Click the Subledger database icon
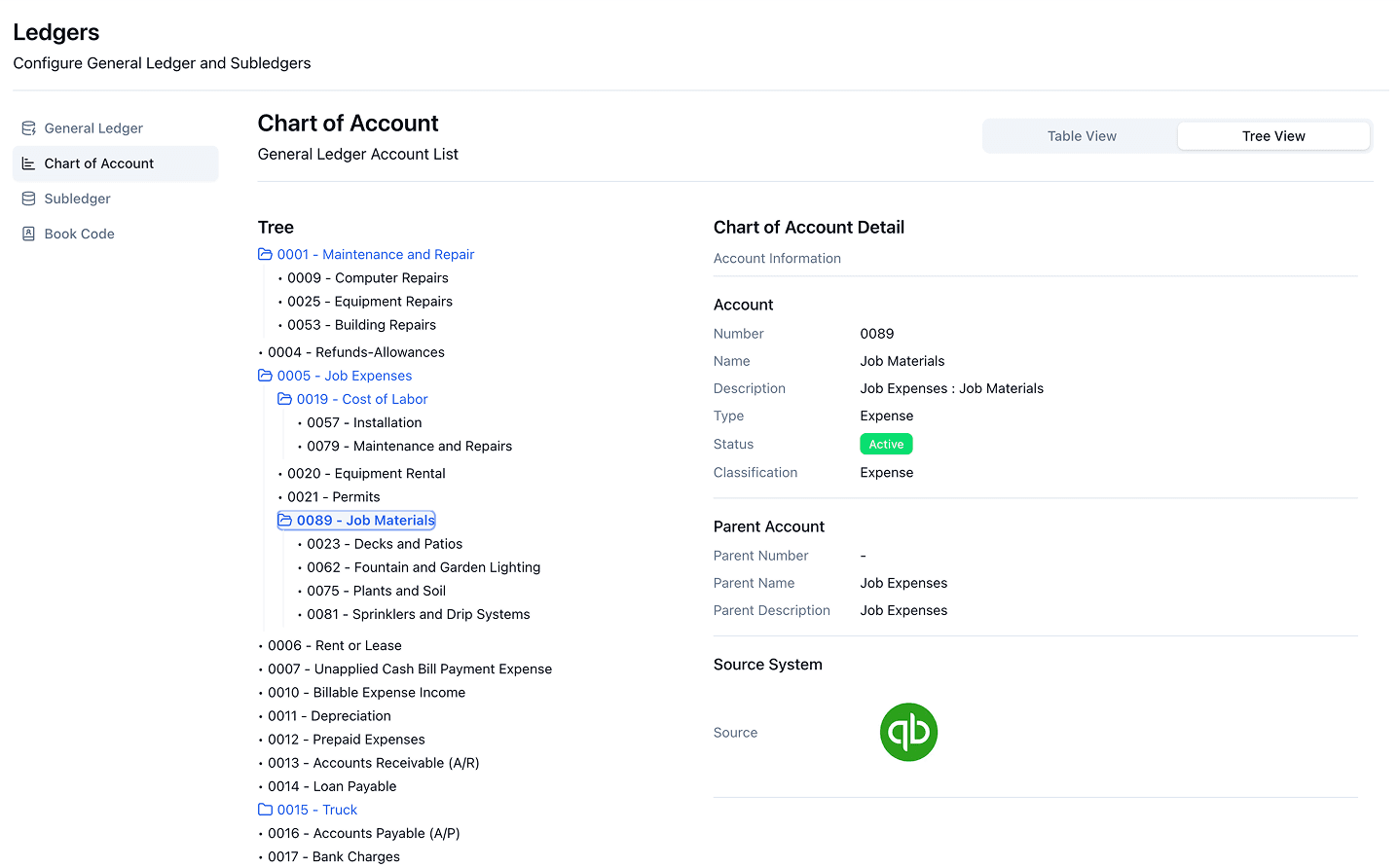The height and width of the screenshot is (868, 1400). click(29, 199)
